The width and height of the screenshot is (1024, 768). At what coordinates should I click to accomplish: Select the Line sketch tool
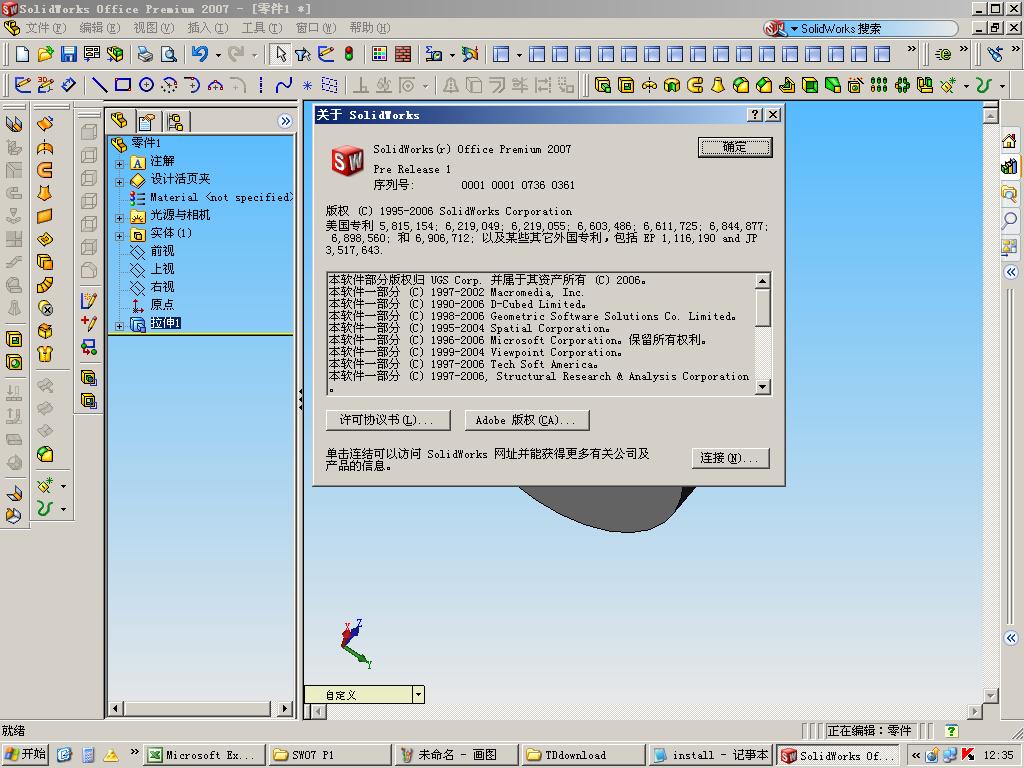point(99,85)
